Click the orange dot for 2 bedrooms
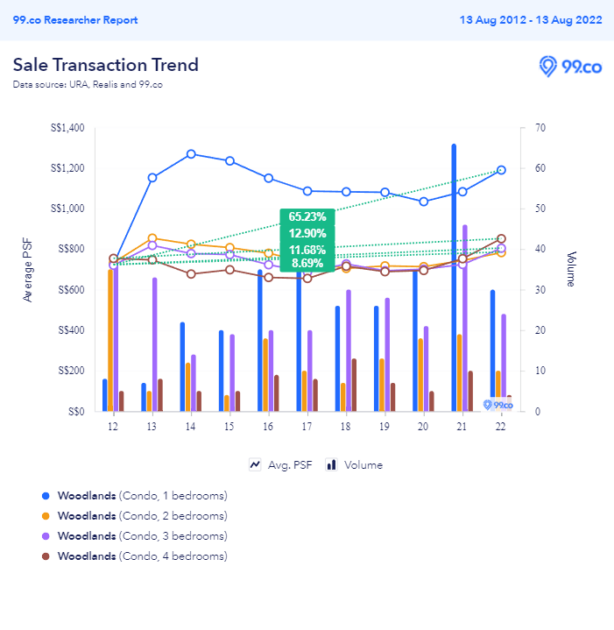Viewport: 614px width, 630px height. (x=46, y=516)
